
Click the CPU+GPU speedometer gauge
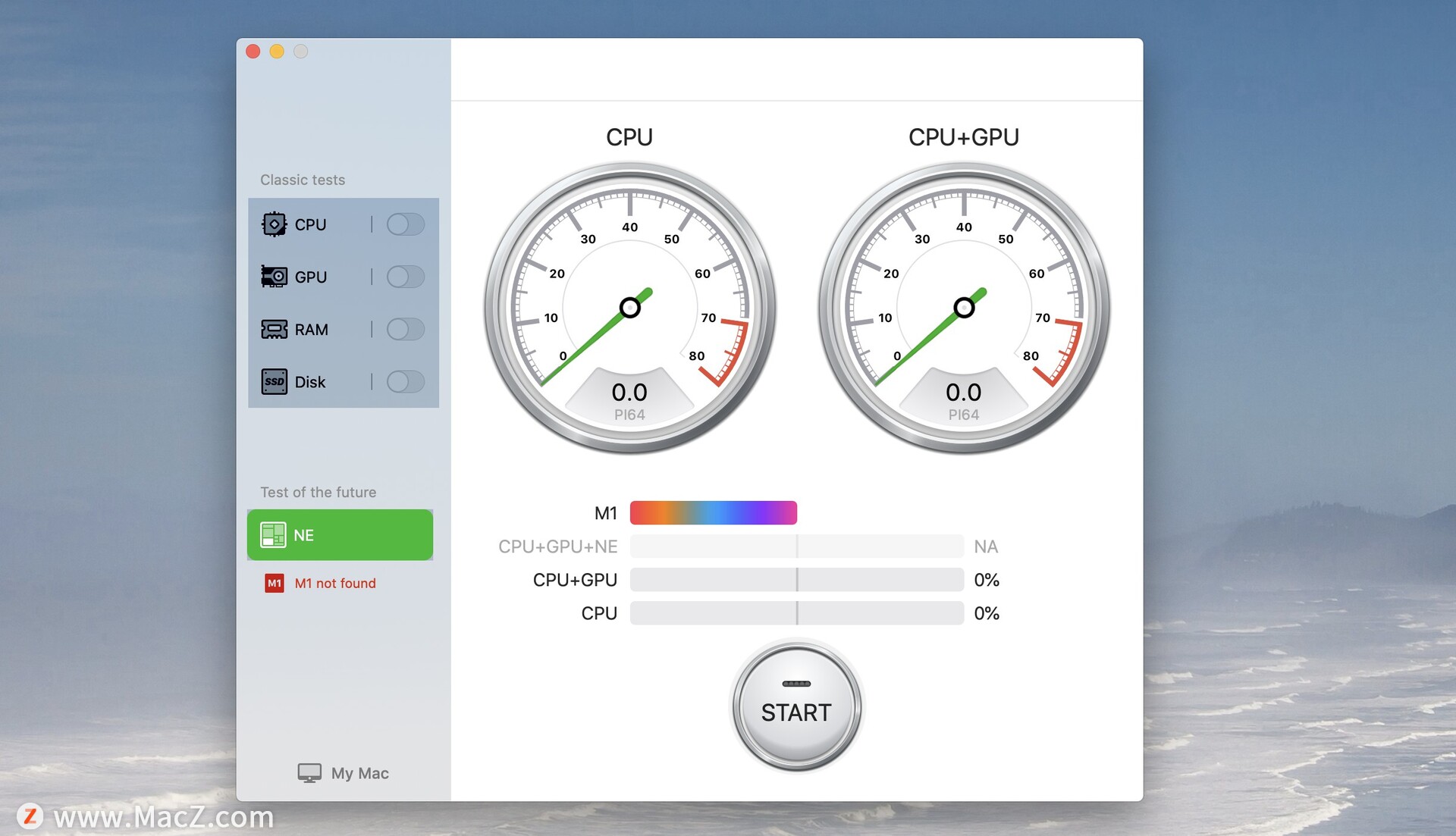[963, 308]
